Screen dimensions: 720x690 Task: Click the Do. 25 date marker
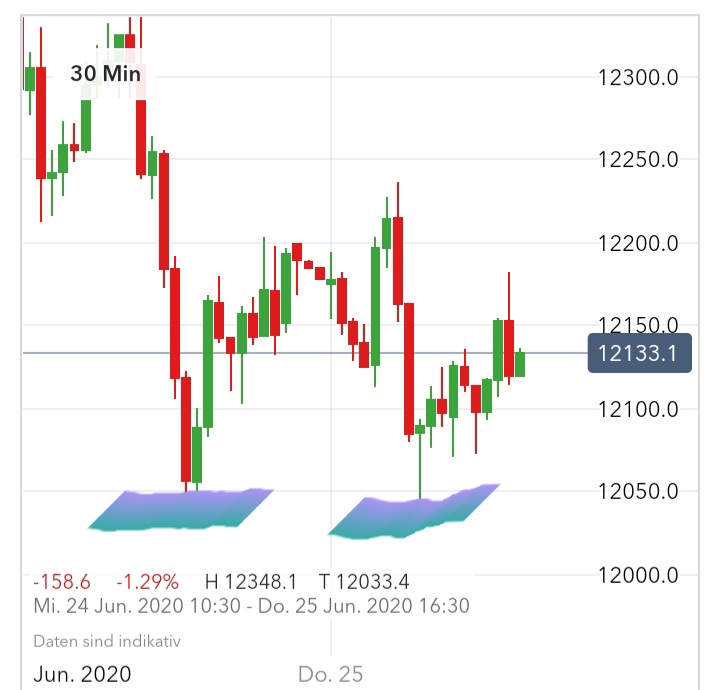click(x=330, y=675)
